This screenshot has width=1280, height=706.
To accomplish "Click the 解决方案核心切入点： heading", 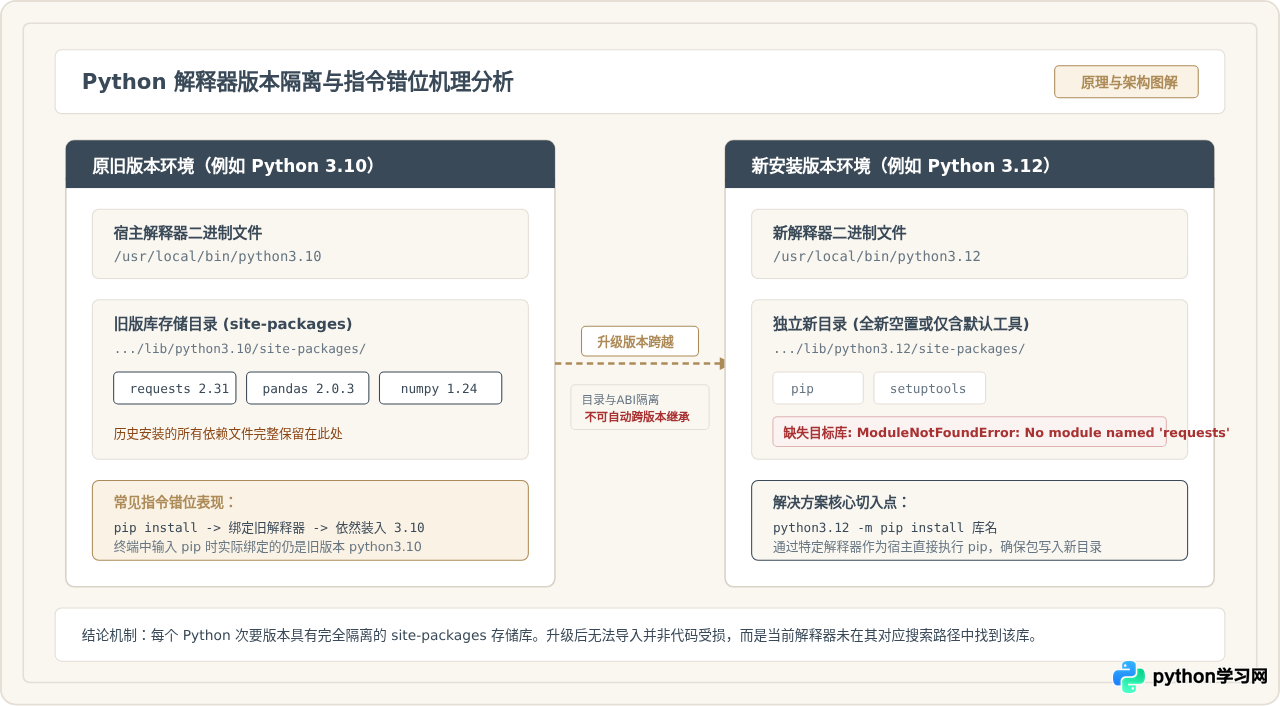I will click(841, 502).
